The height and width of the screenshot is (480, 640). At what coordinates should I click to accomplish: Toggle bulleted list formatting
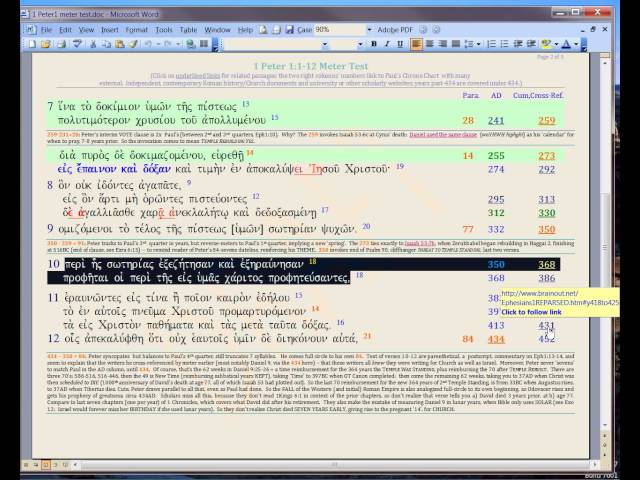504,44
